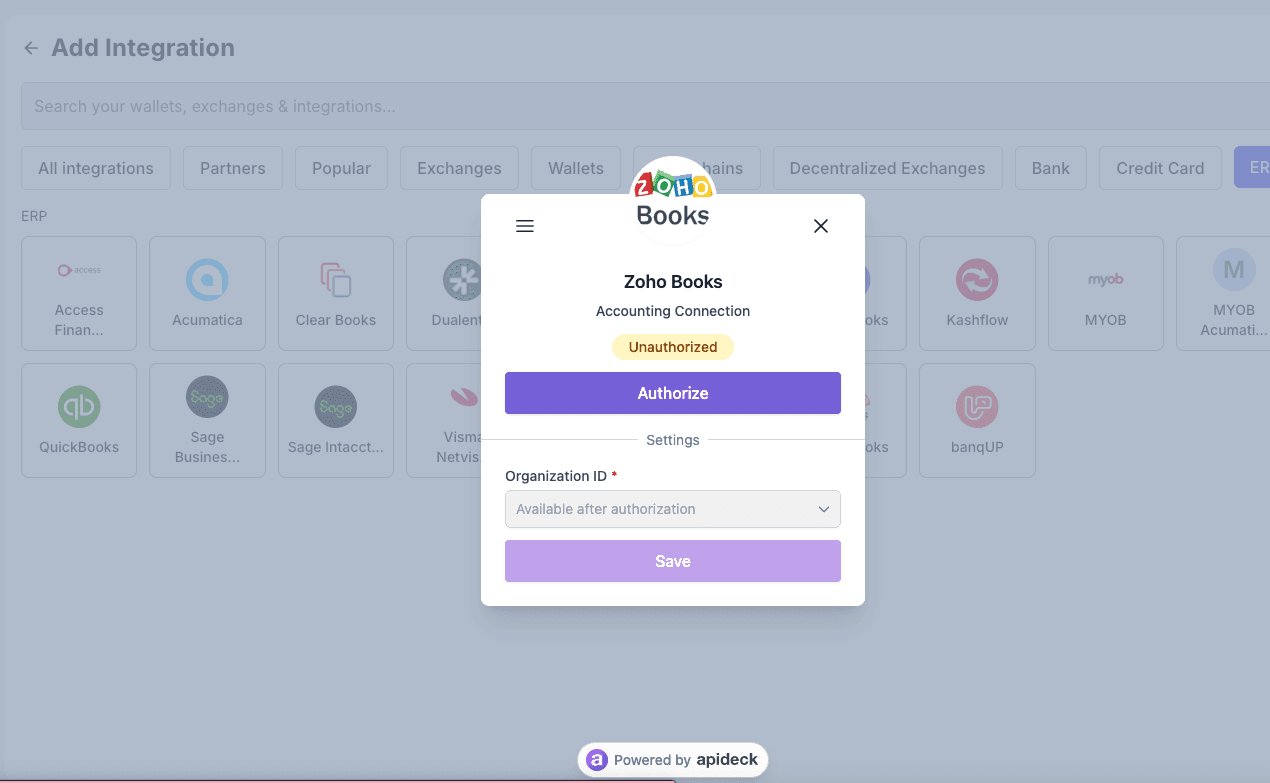
Task: Click the Organization ID label
Action: coord(556,476)
